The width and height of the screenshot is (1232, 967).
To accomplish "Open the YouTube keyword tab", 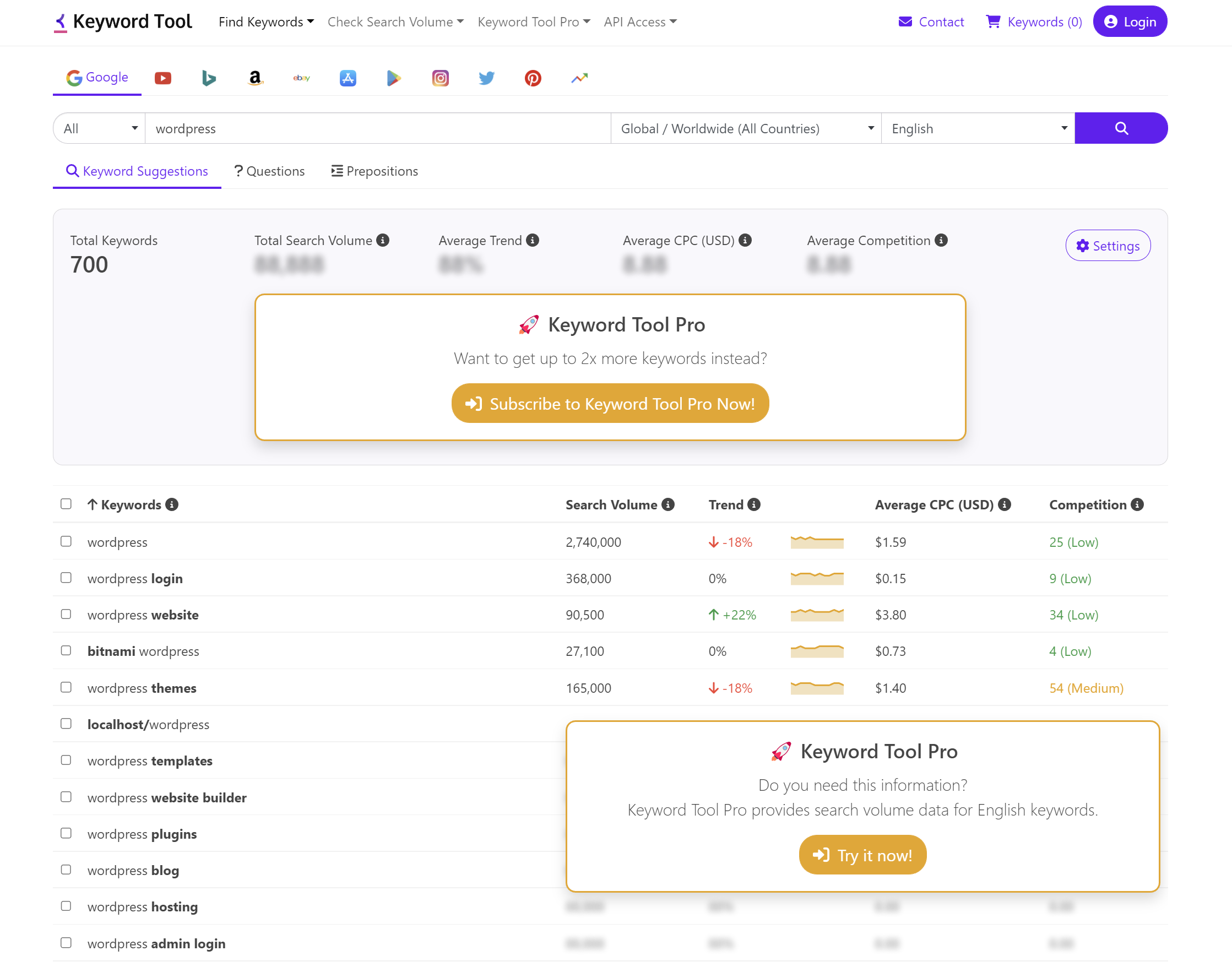I will tap(163, 78).
